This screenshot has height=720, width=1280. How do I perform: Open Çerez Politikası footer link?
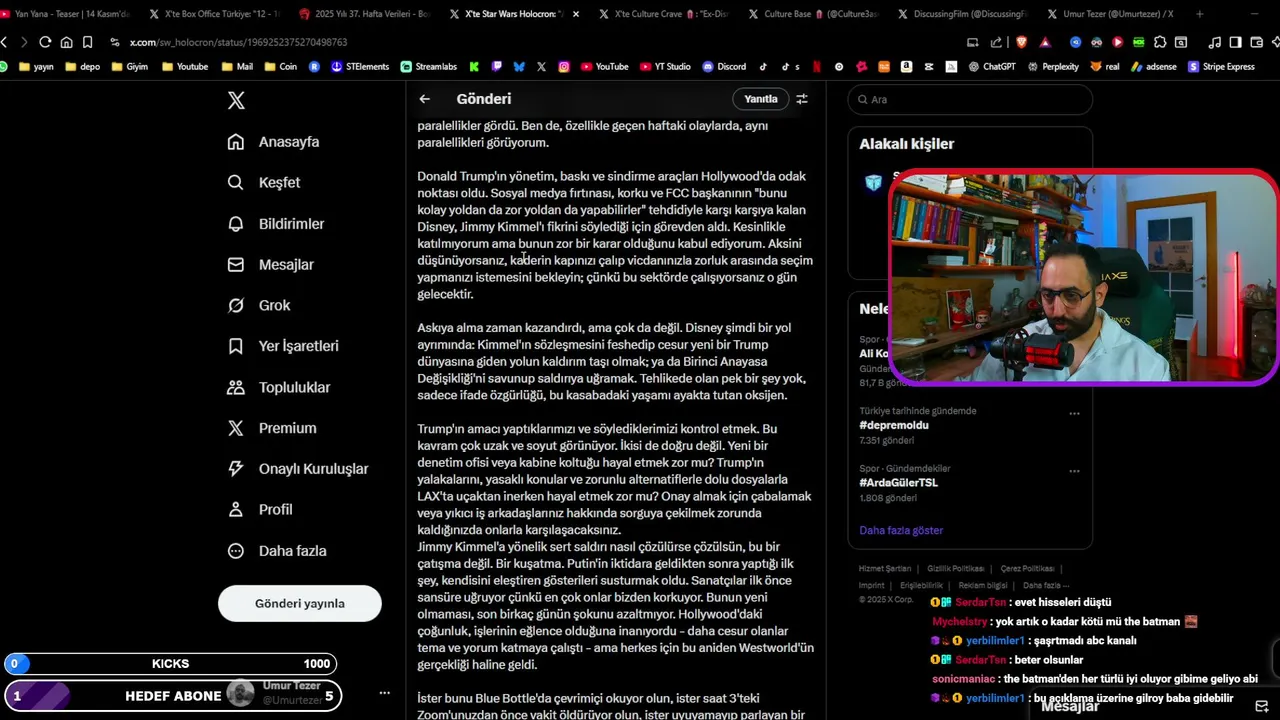point(1028,568)
